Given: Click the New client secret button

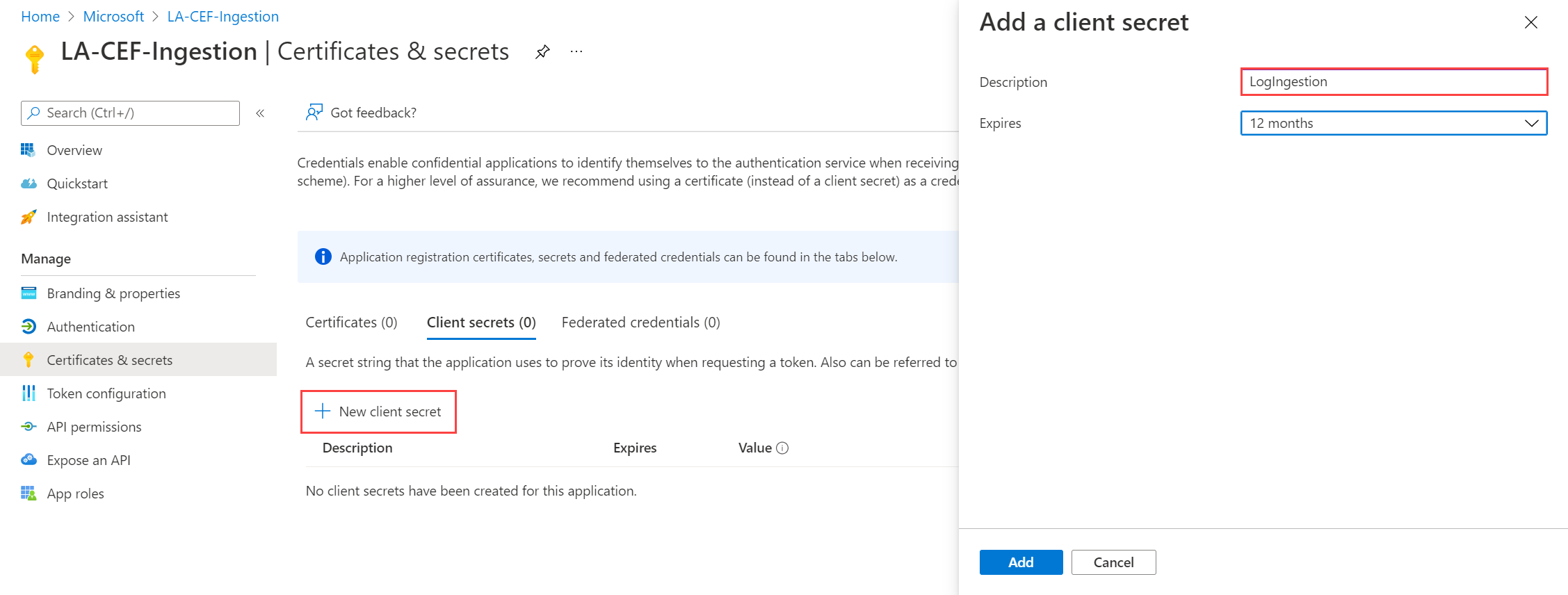Looking at the screenshot, I should tap(378, 411).
